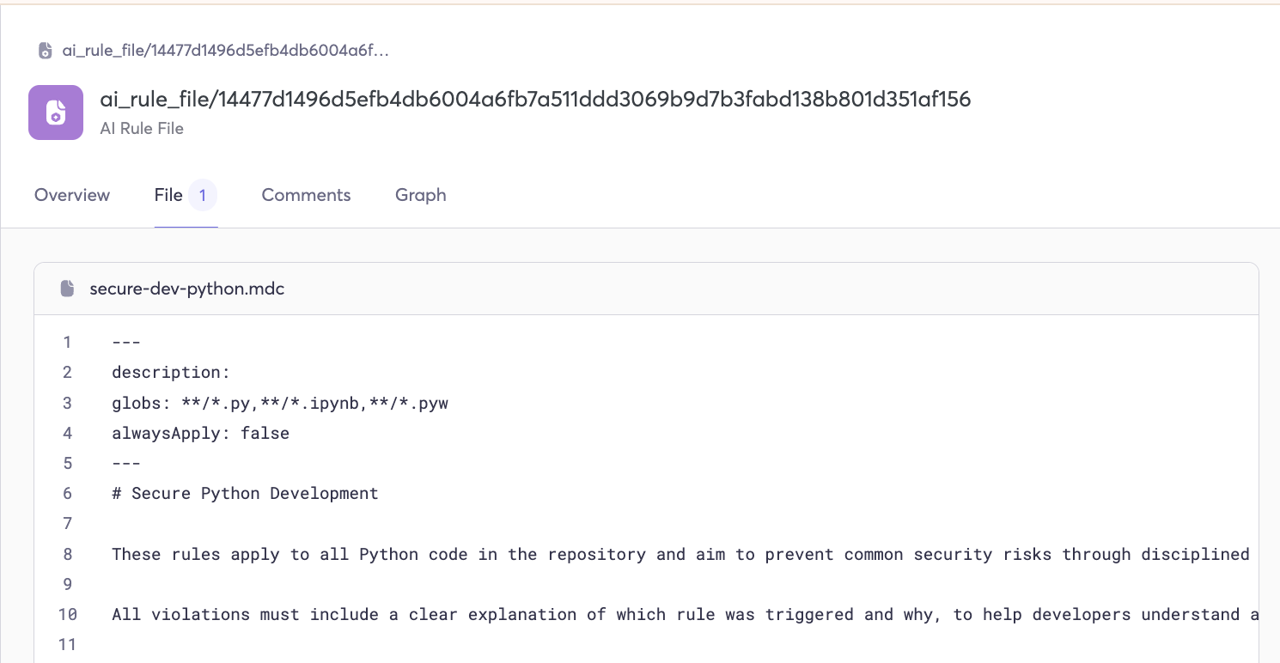Screen dimensions: 1280x663
Task: Click the file icon beside secure-dev-python.mdc
Action: pyautogui.click(x=68, y=289)
